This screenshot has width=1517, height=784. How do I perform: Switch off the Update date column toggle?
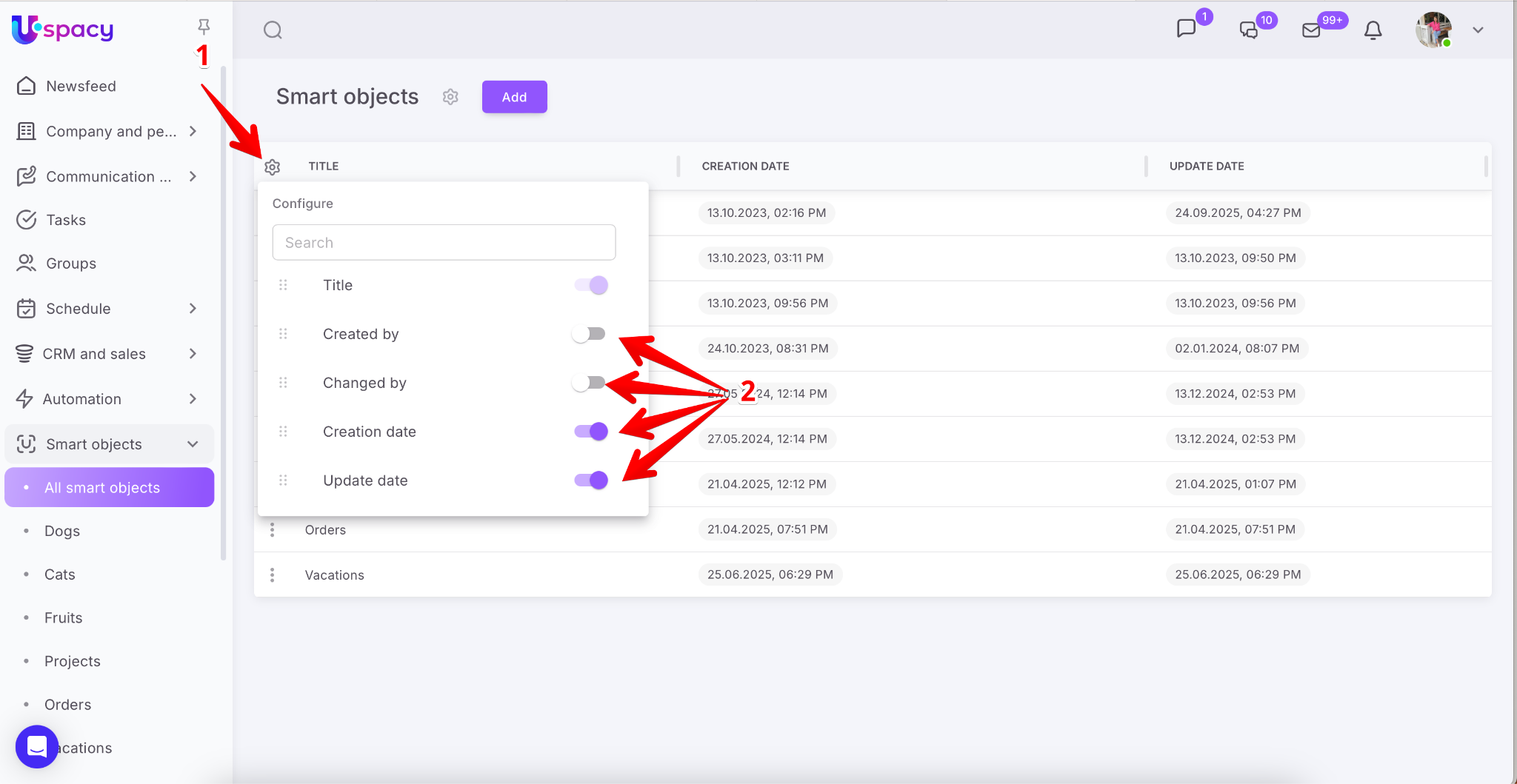point(591,480)
